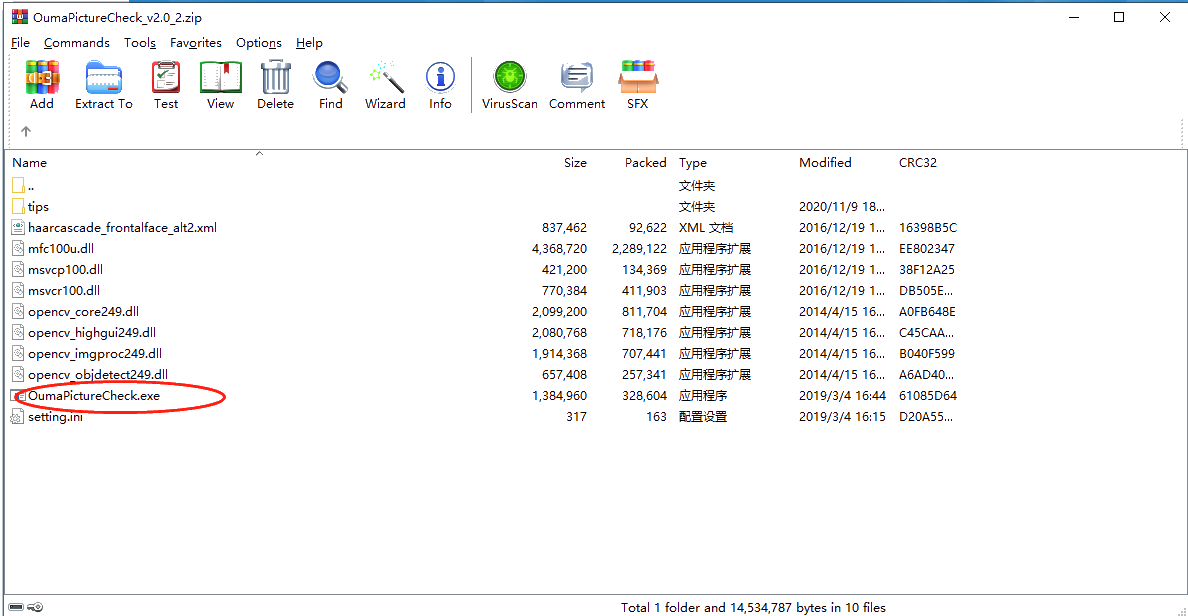The image size is (1188, 616).
Task: Select the tips folder name
Action: coord(38,206)
